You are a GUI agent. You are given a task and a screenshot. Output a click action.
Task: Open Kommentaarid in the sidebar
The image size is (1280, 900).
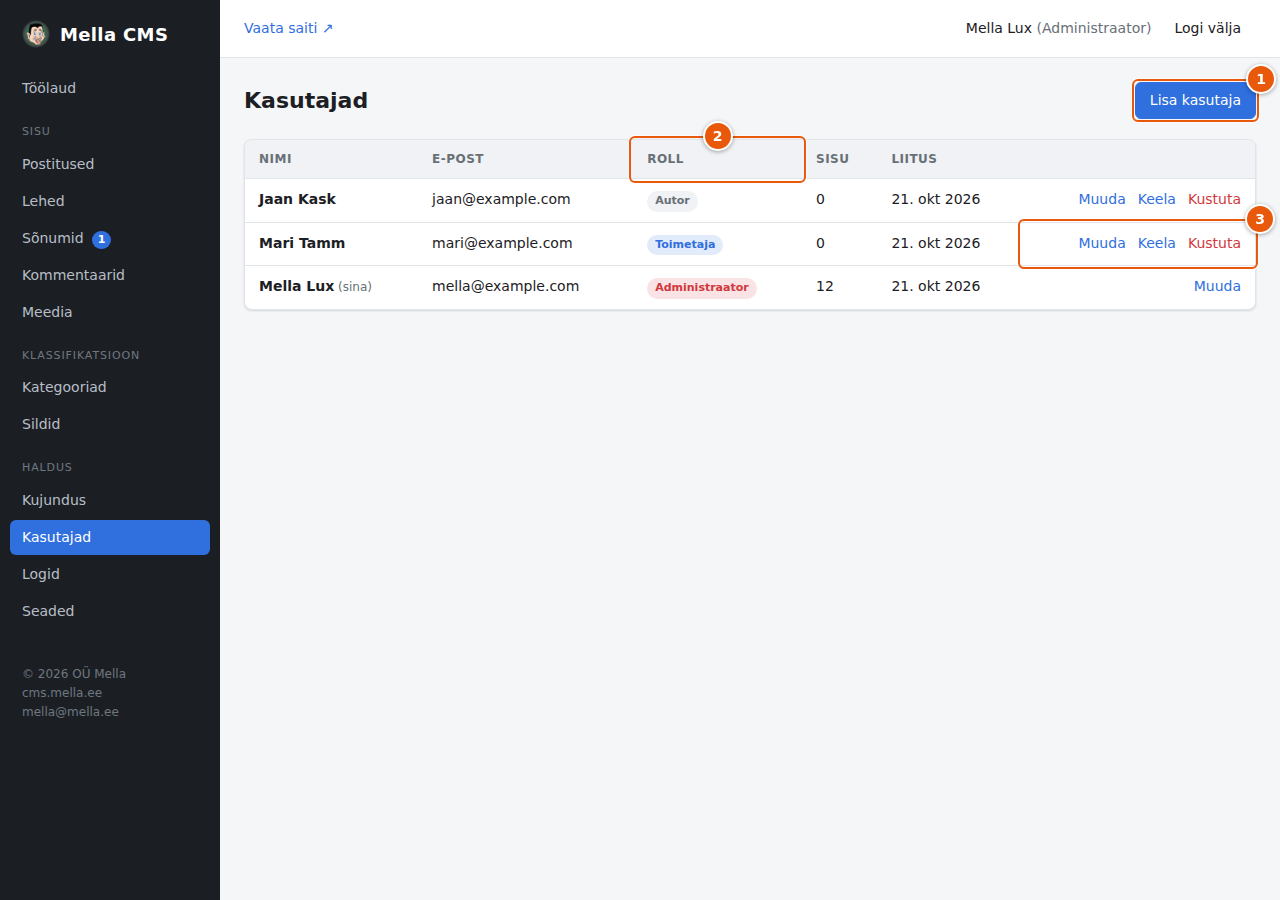pyautogui.click(x=110, y=275)
